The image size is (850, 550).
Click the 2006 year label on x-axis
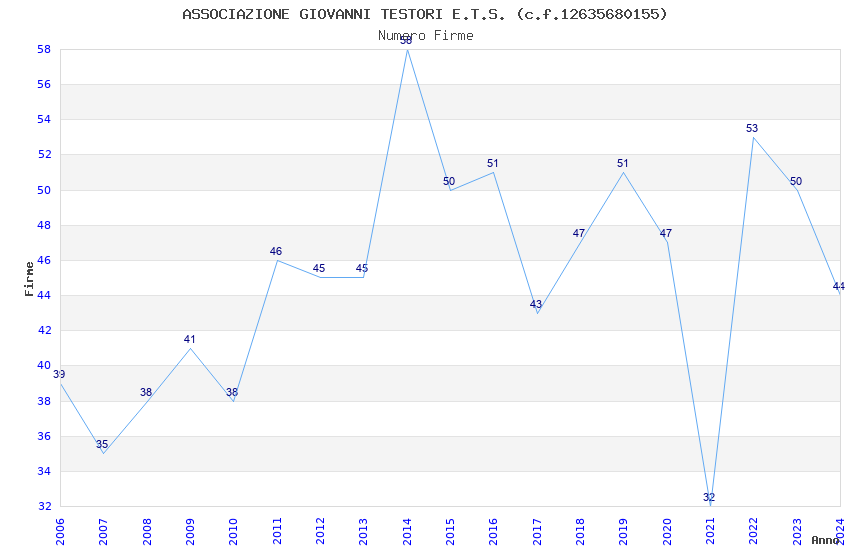60,532
